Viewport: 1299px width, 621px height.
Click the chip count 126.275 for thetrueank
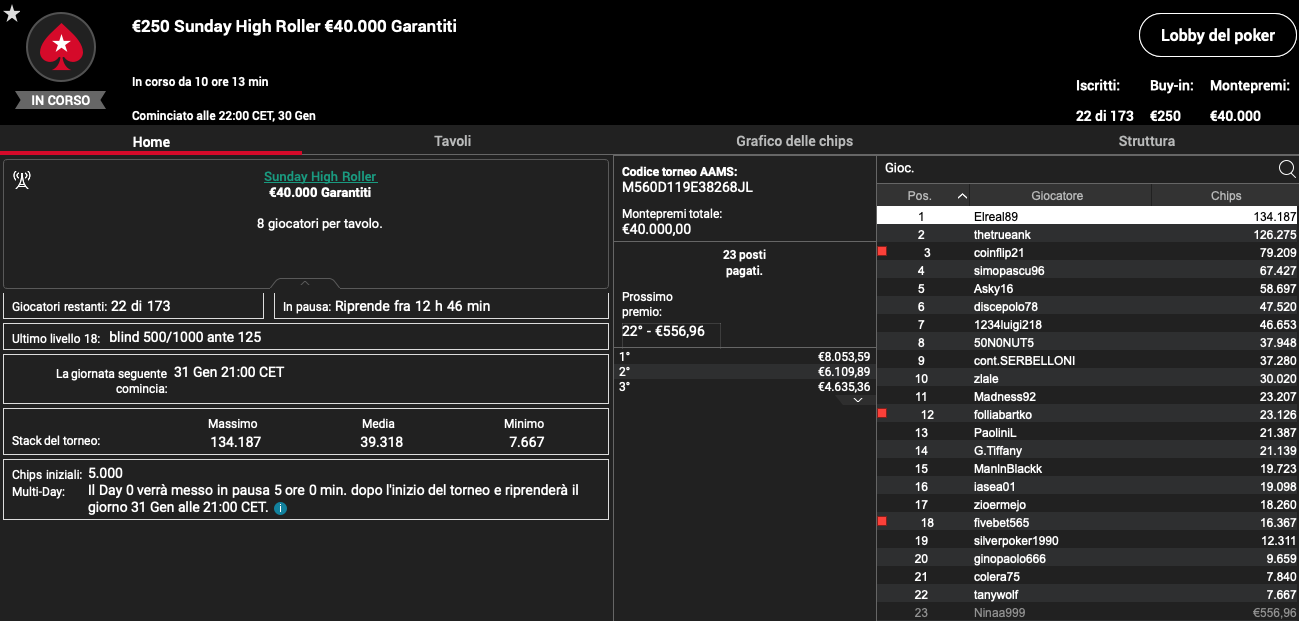1274,234
